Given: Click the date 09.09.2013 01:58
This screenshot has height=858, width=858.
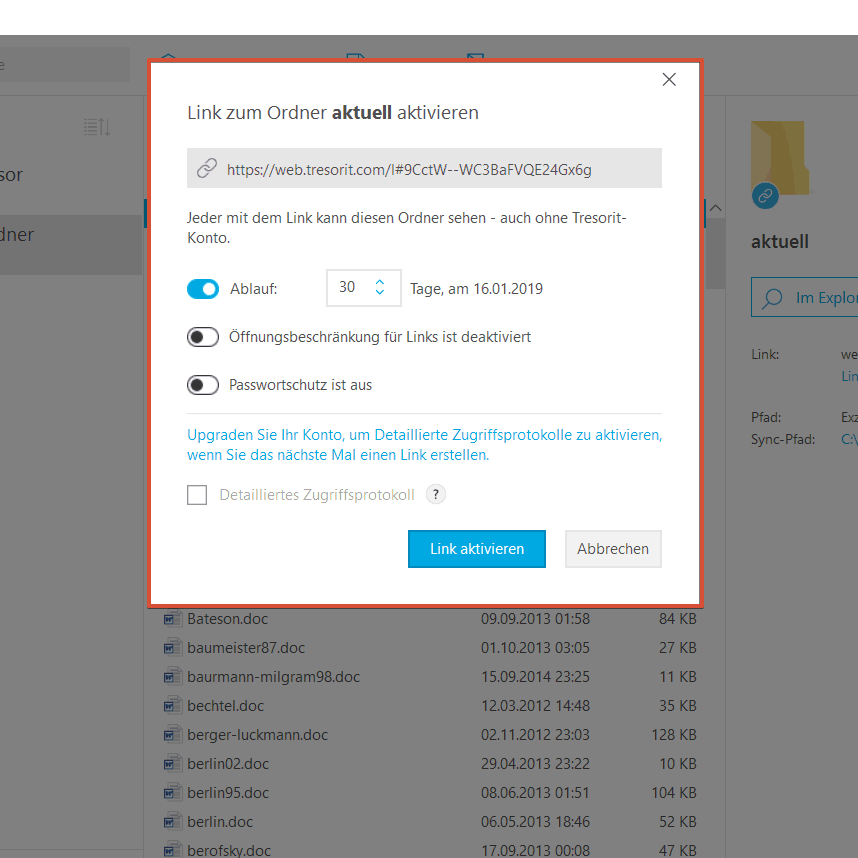Looking at the screenshot, I should (x=535, y=619).
